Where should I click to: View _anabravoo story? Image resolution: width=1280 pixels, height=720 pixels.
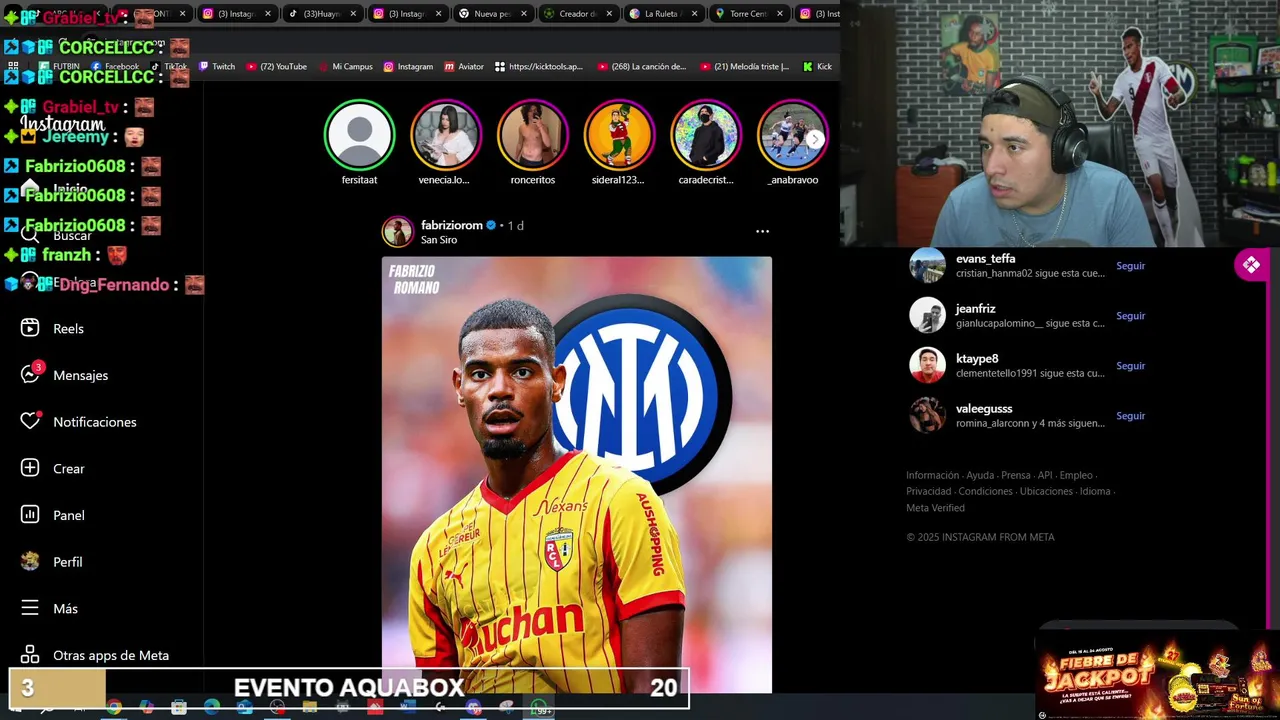click(792, 135)
